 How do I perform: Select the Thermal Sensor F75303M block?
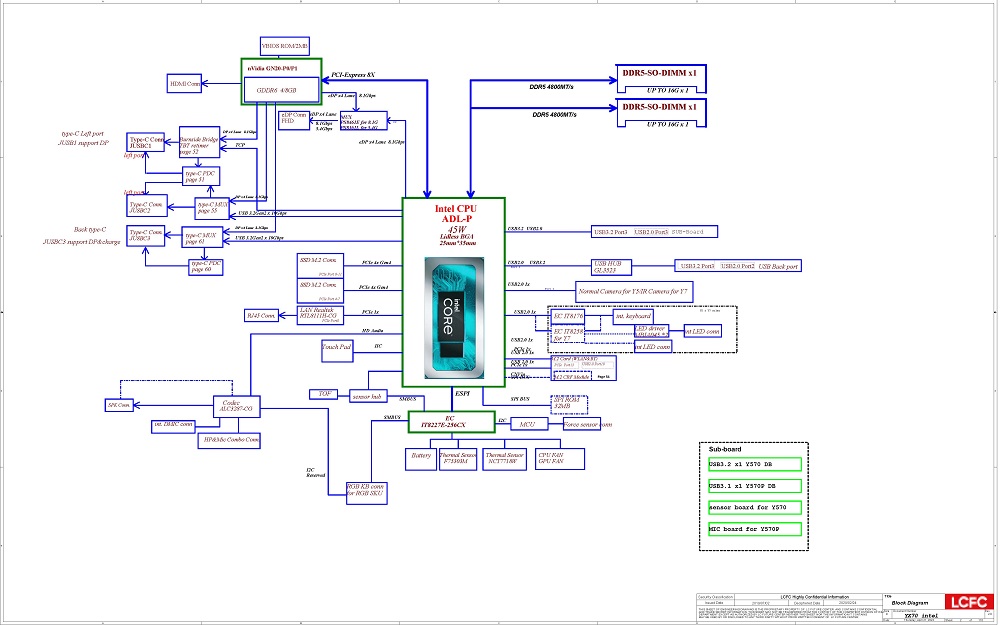[x=458, y=459]
